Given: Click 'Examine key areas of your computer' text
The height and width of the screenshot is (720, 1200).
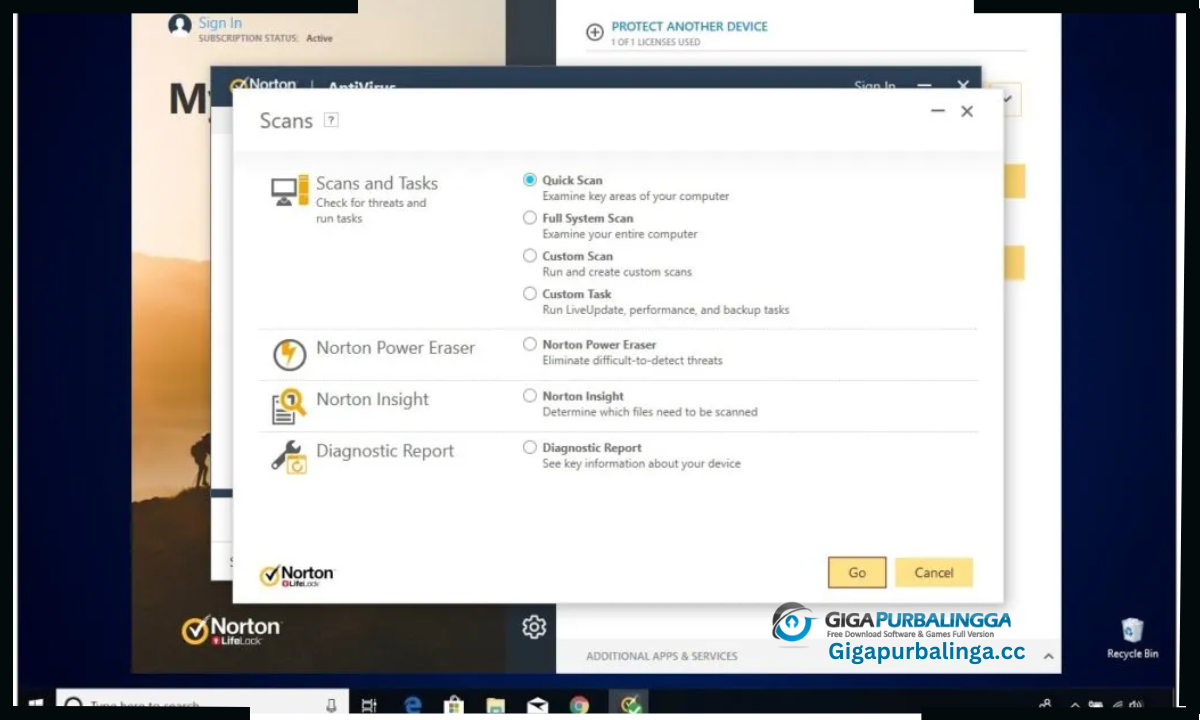Looking at the screenshot, I should click(x=636, y=196).
